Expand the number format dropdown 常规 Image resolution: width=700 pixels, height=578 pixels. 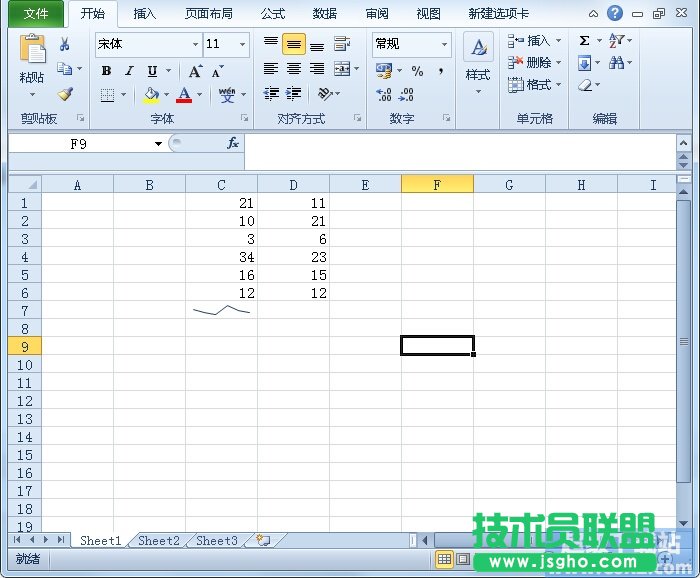pyautogui.click(x=444, y=45)
